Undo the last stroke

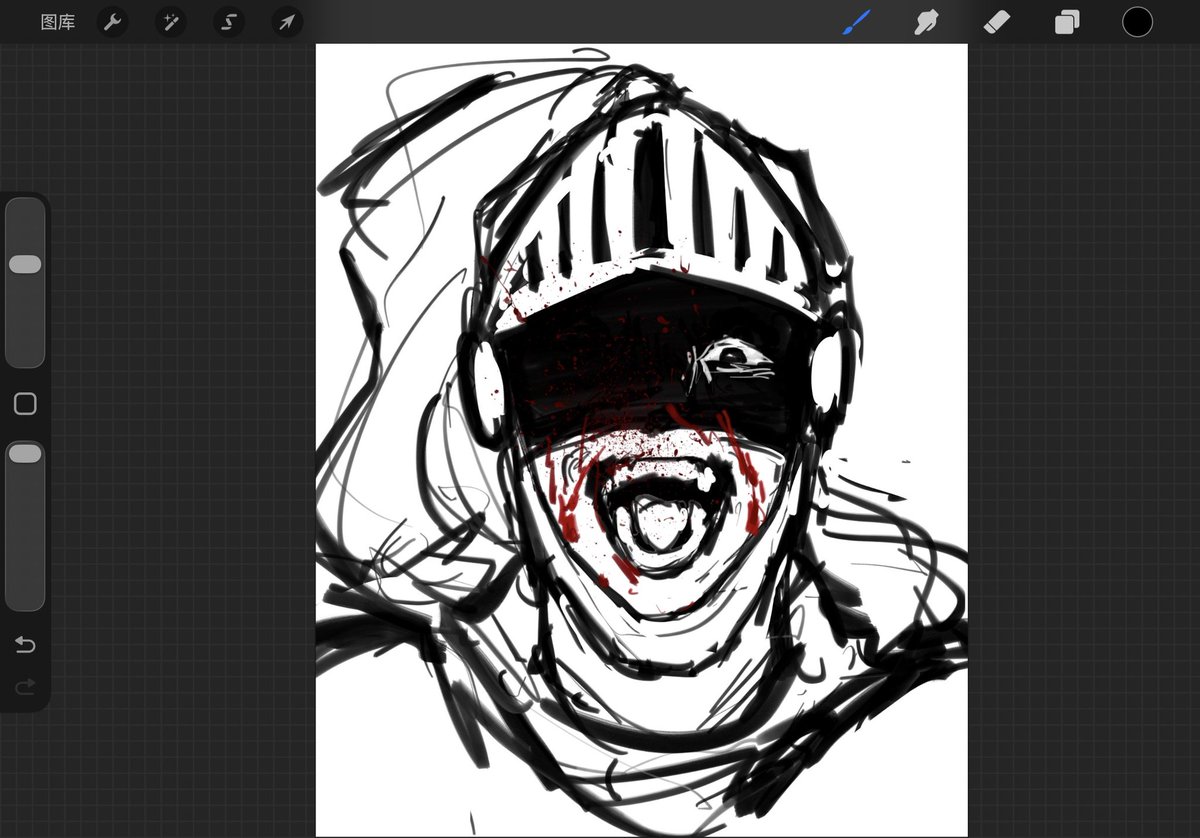[25, 645]
